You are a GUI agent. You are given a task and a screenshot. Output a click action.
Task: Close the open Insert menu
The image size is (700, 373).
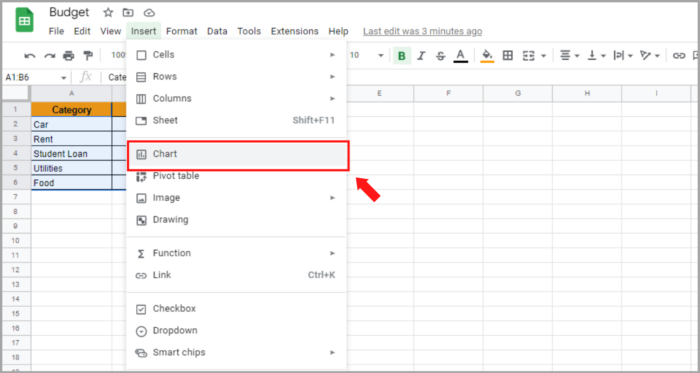click(144, 31)
